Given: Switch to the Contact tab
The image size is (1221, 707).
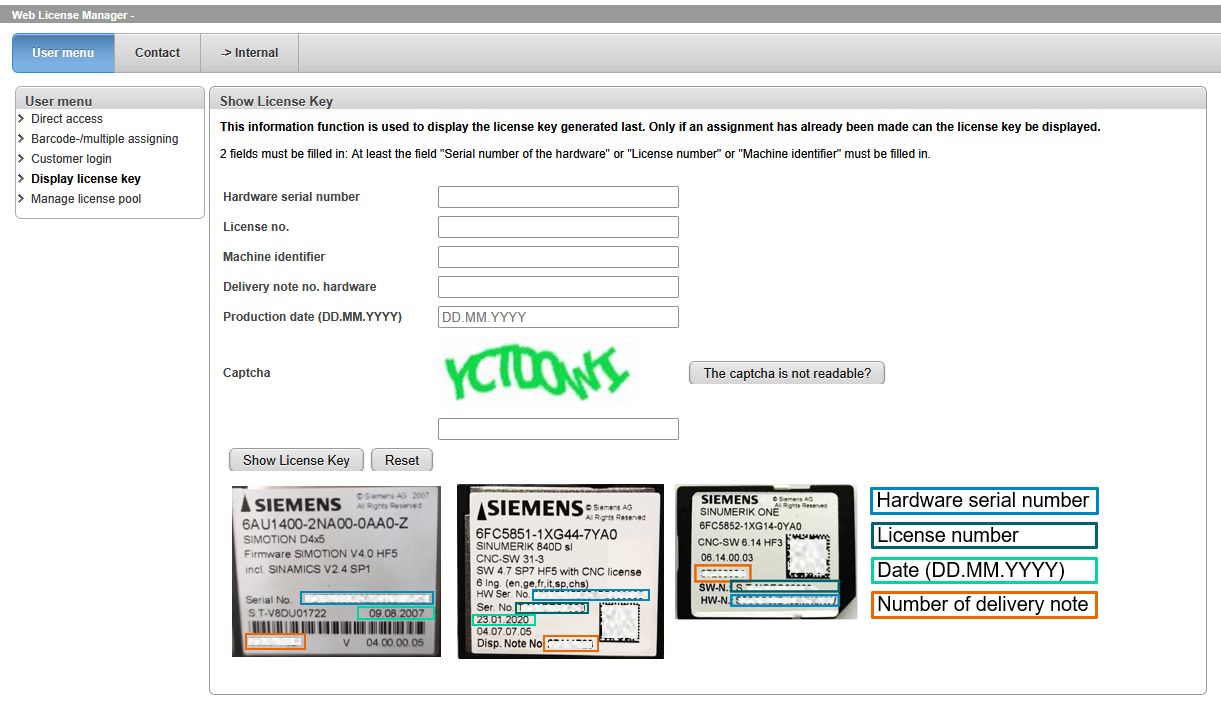Looking at the screenshot, I should [157, 53].
